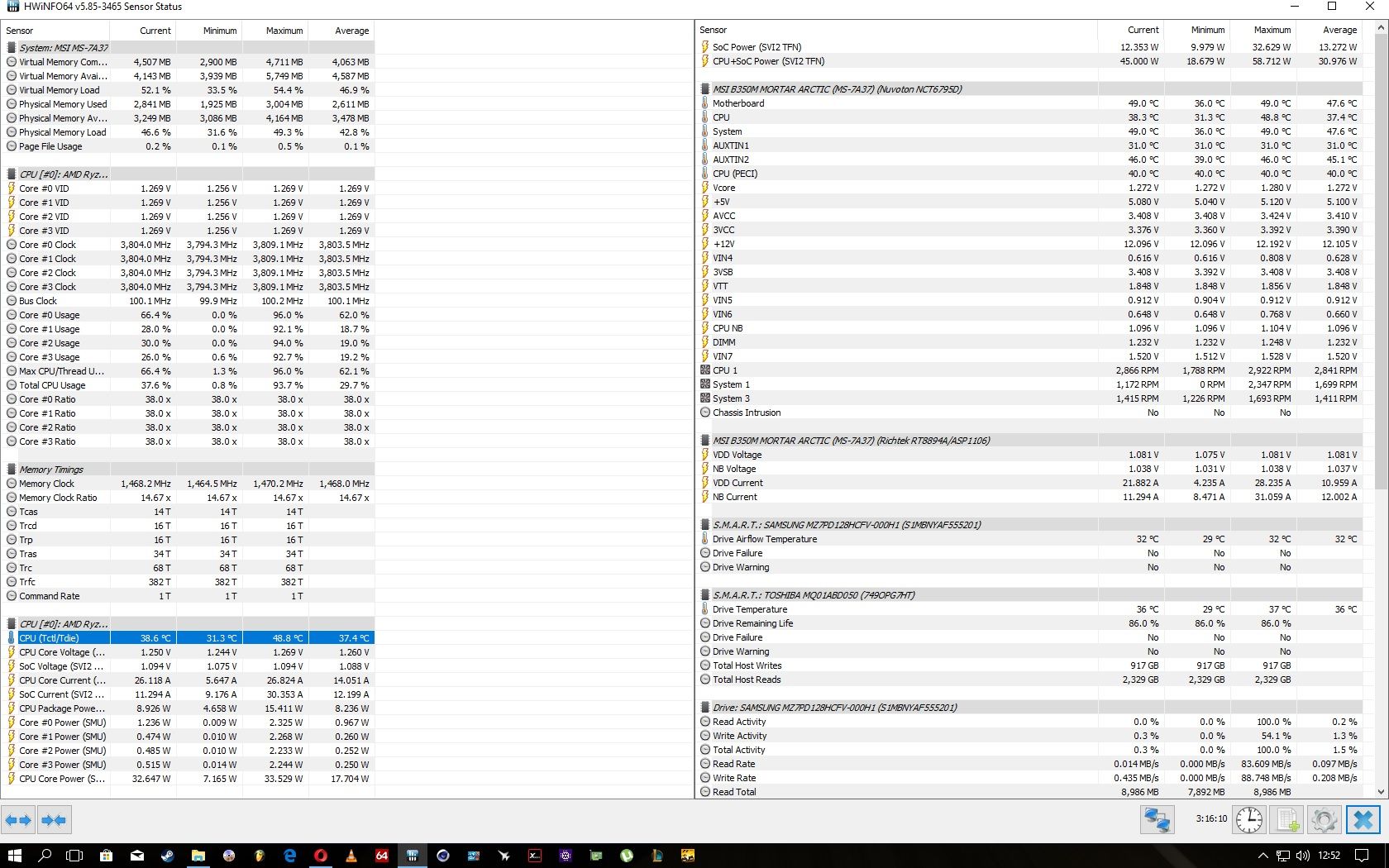This screenshot has width=1389, height=868.
Task: Switch to Opera browser in the taskbar
Action: tap(320, 856)
